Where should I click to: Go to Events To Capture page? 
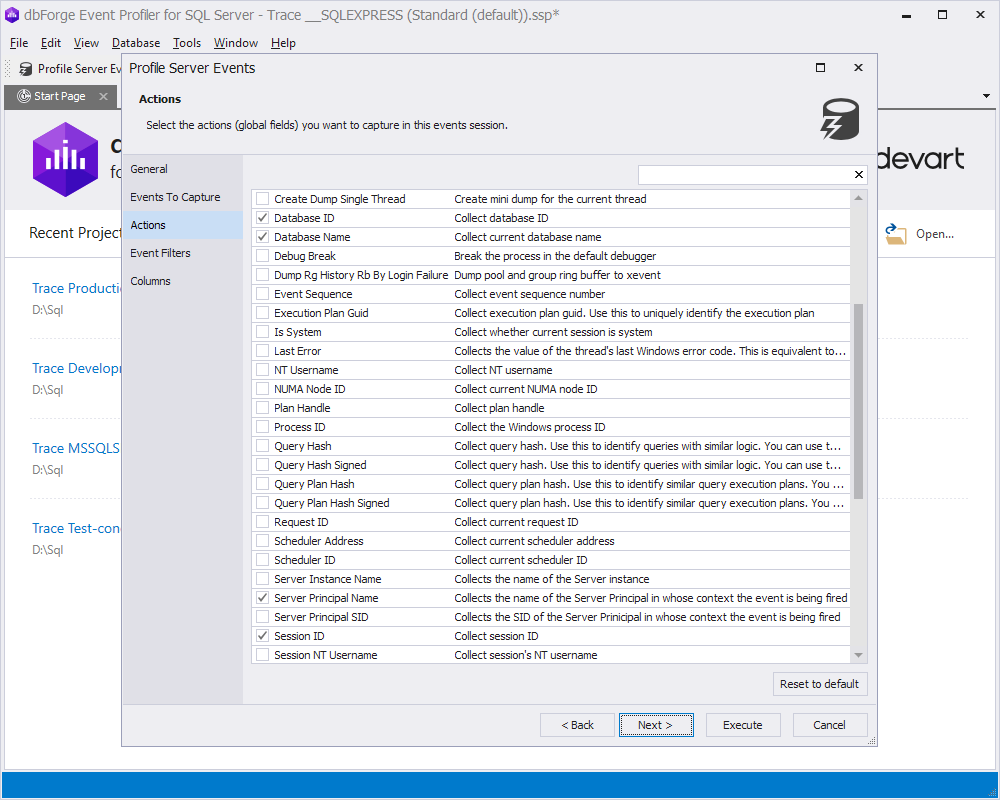click(x=182, y=197)
